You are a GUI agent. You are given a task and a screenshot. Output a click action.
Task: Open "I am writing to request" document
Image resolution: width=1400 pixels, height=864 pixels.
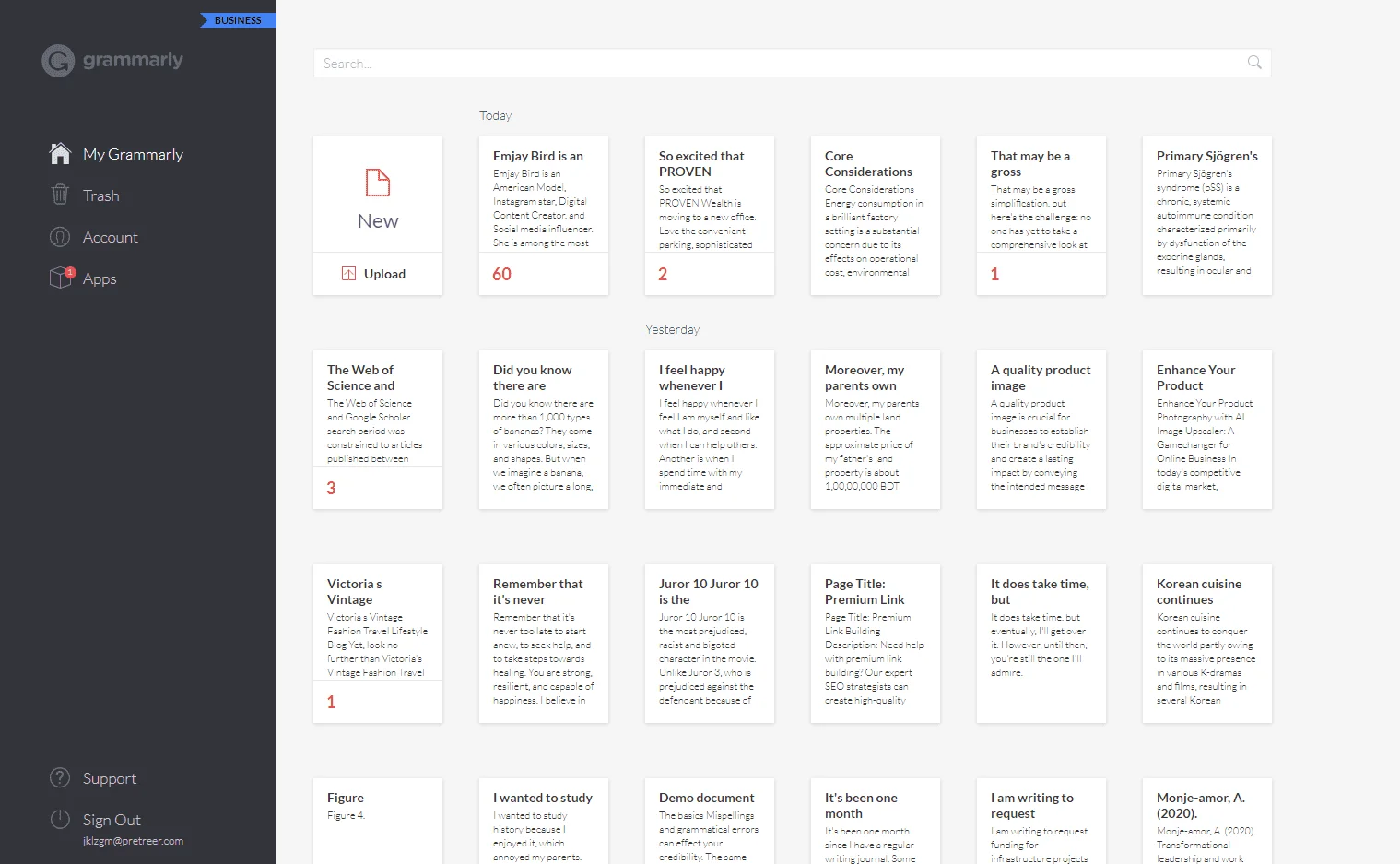click(1041, 821)
